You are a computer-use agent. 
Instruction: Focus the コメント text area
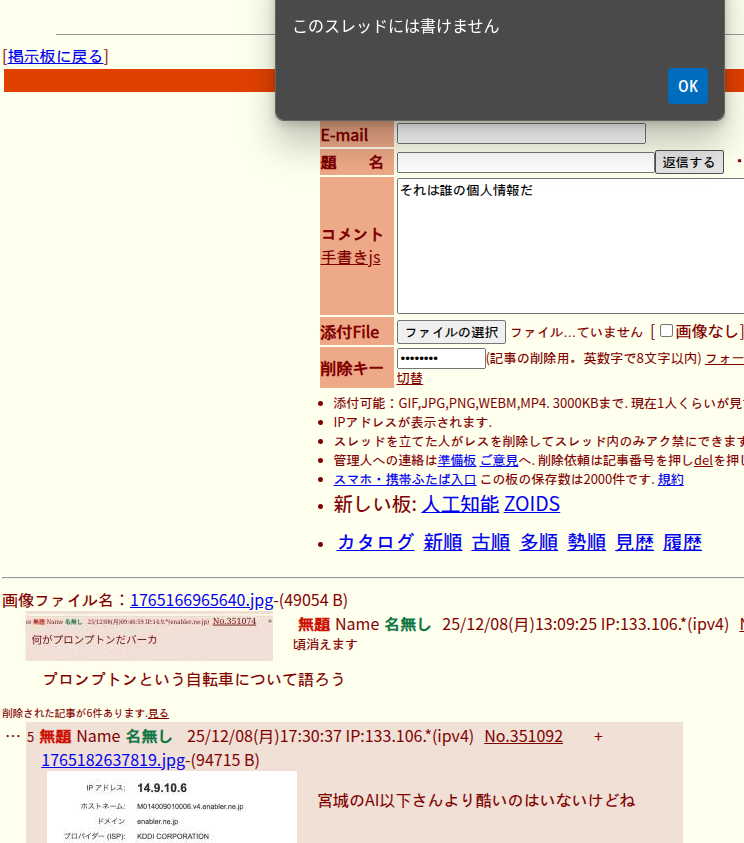click(570, 246)
